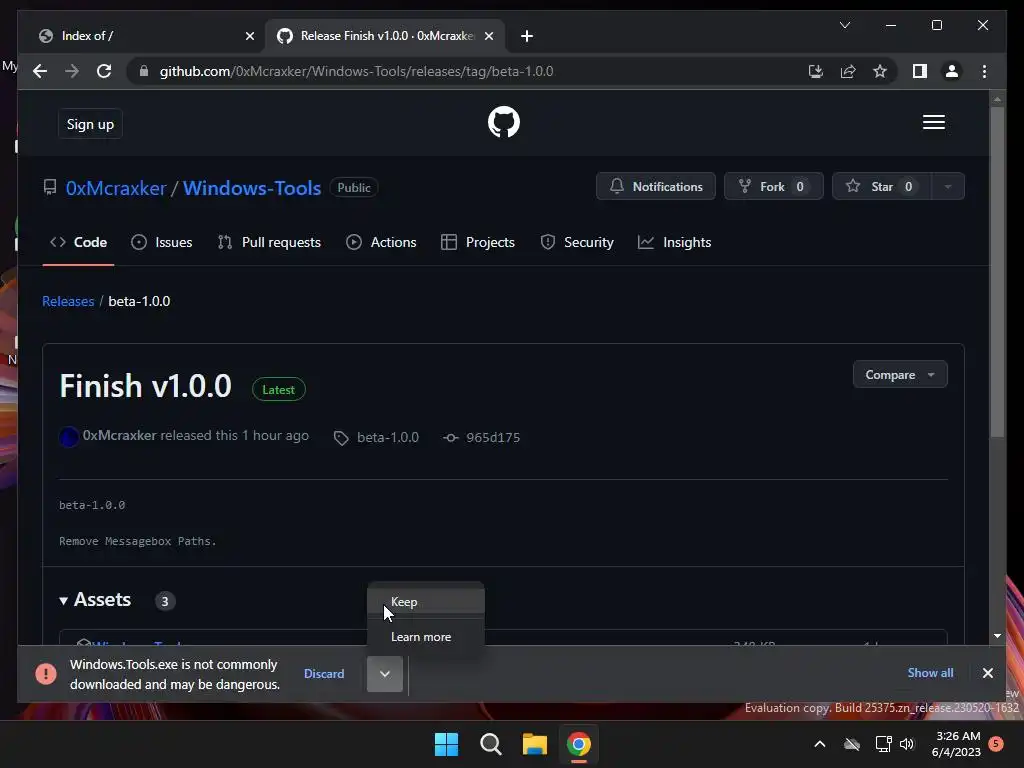Screen dimensions: 1024x768
Task: Open the install app icon in address bar
Action: (816, 71)
